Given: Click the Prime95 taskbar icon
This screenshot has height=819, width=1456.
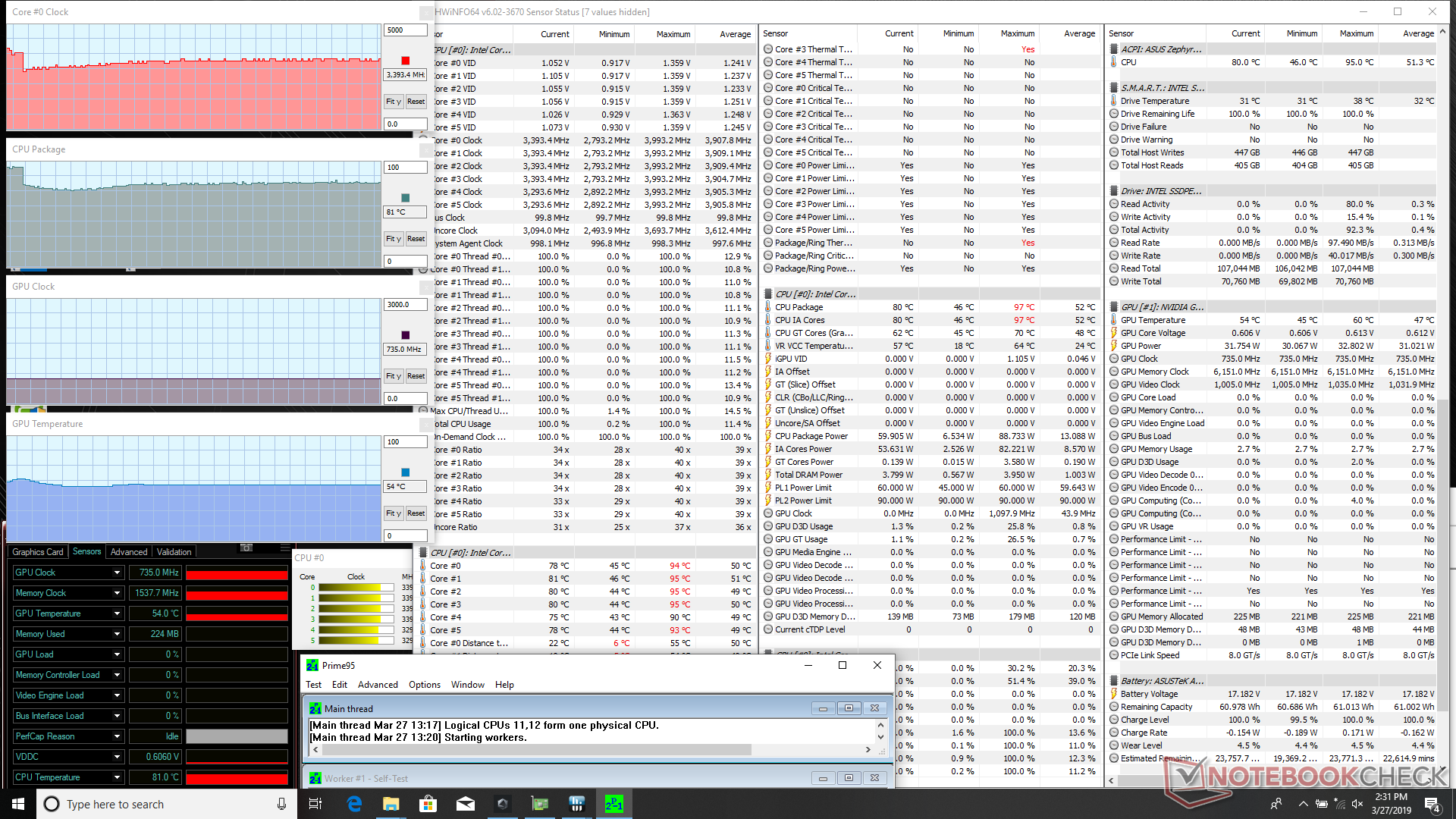Looking at the screenshot, I should click(x=613, y=804).
